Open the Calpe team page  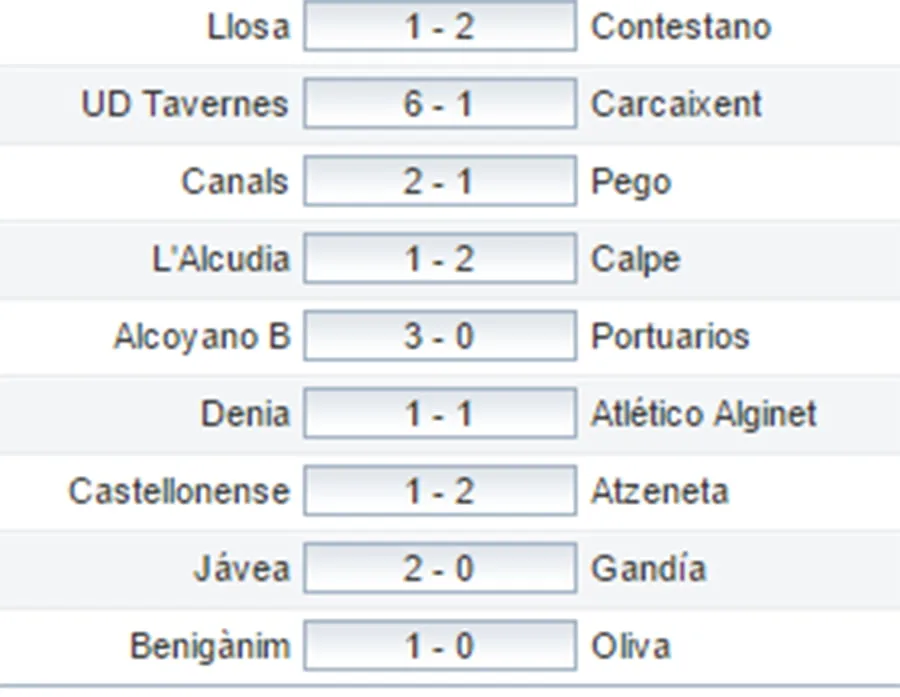click(636, 259)
